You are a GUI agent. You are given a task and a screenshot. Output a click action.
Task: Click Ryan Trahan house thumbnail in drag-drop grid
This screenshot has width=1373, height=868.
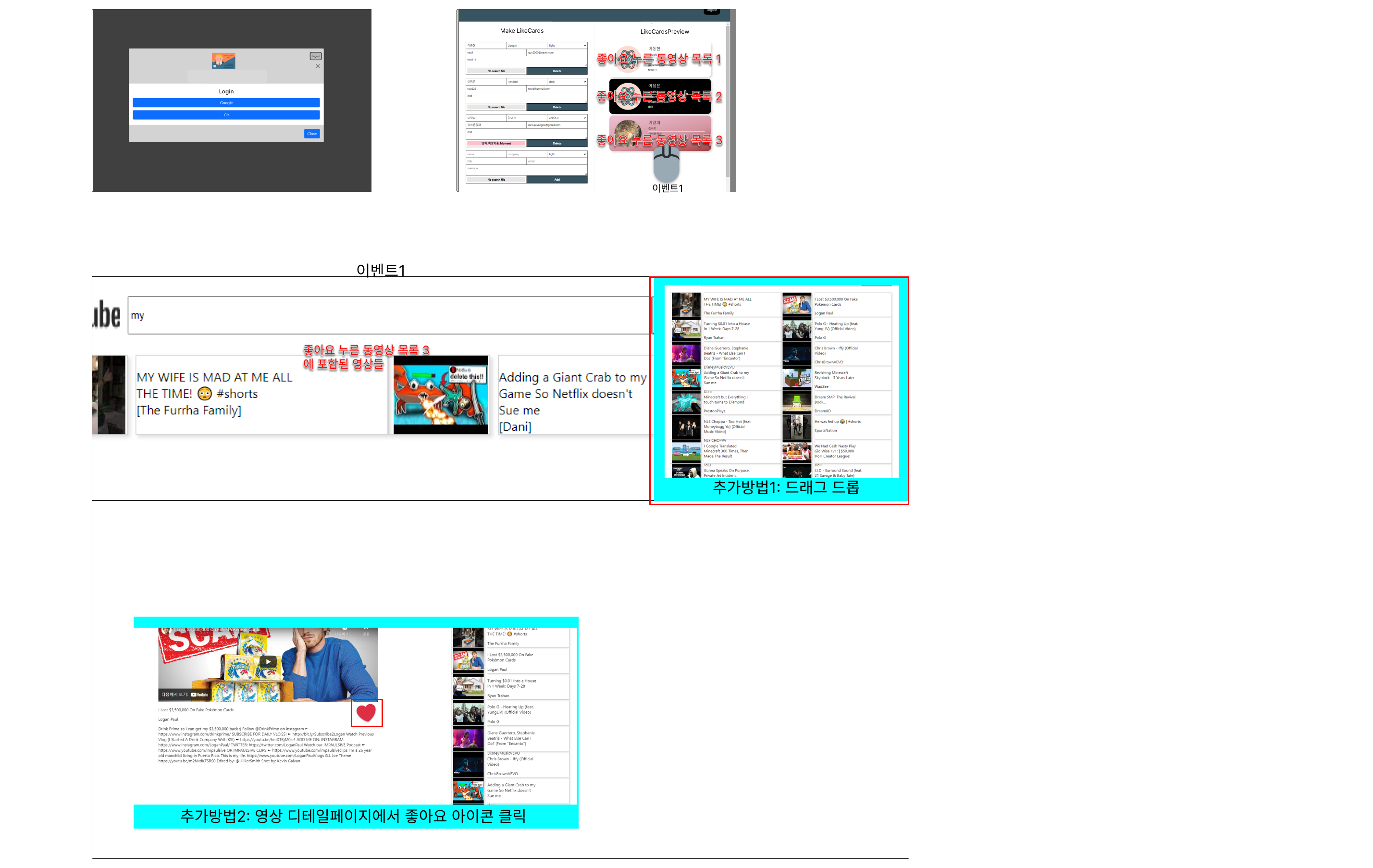click(686, 329)
